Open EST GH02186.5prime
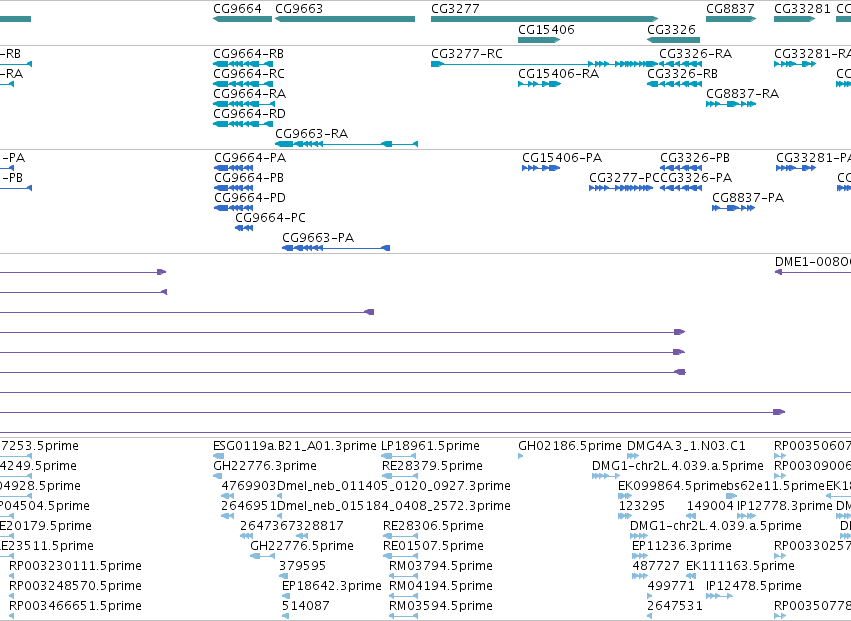This screenshot has height=621, width=851. click(x=570, y=446)
